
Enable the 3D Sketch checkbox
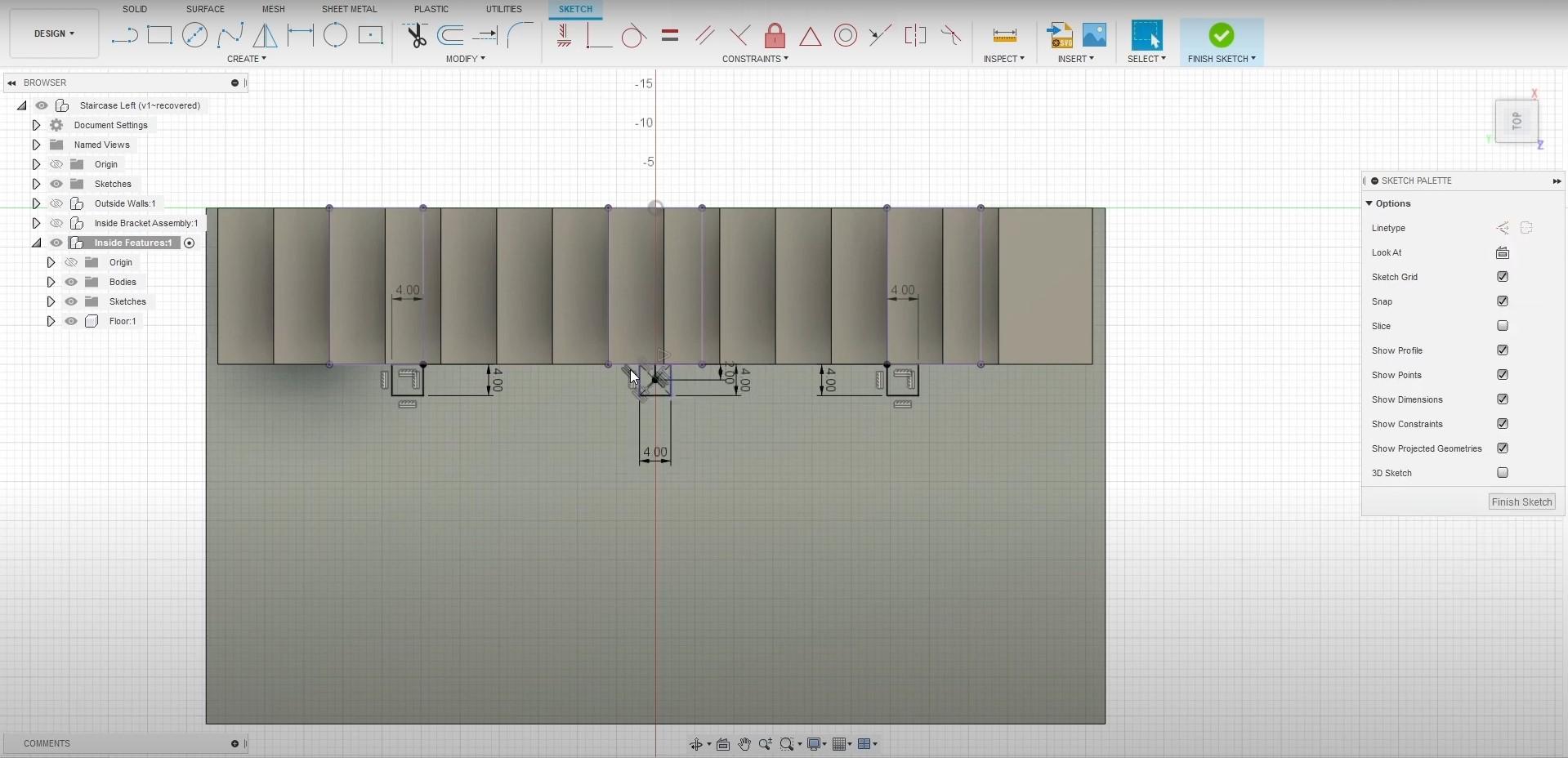pos(1502,473)
